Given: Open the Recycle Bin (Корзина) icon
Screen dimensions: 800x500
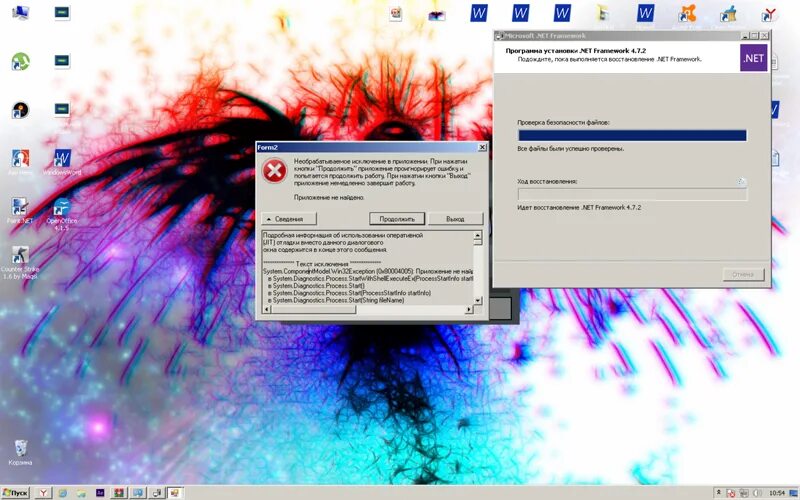Looking at the screenshot, I should [x=20, y=453].
